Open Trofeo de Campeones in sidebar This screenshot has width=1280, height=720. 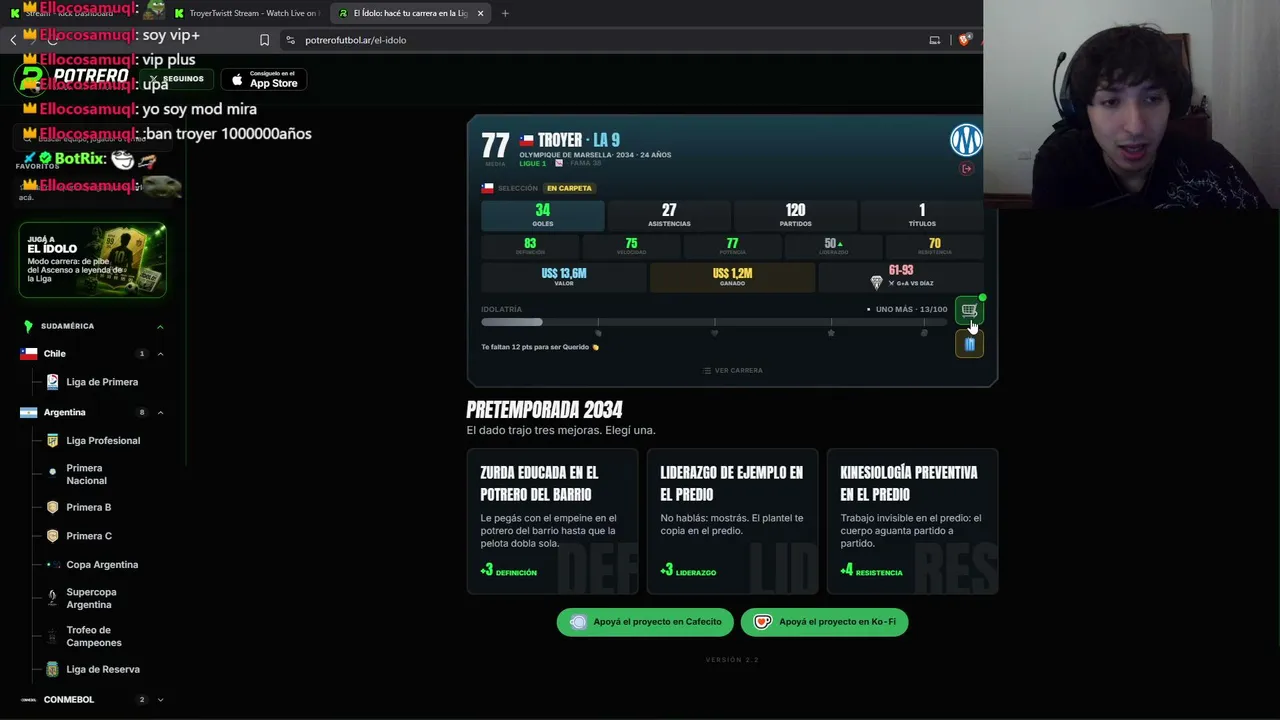click(94, 636)
